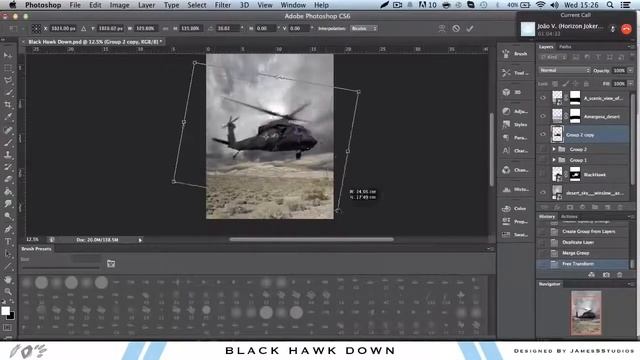640x360 pixels.
Task: Select the Eyedropper tool
Action: [7, 117]
